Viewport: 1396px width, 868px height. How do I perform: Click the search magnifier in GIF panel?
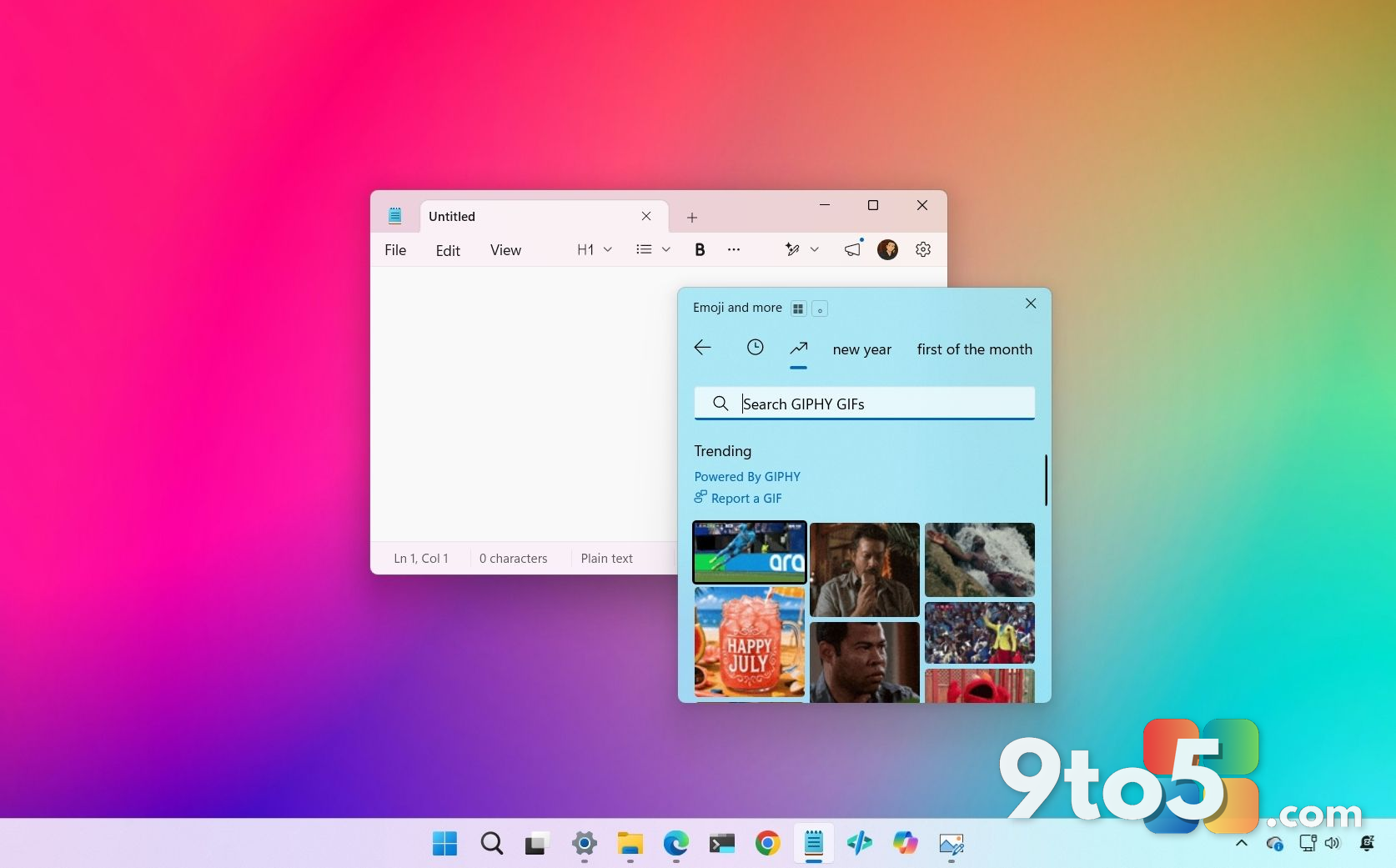point(721,404)
